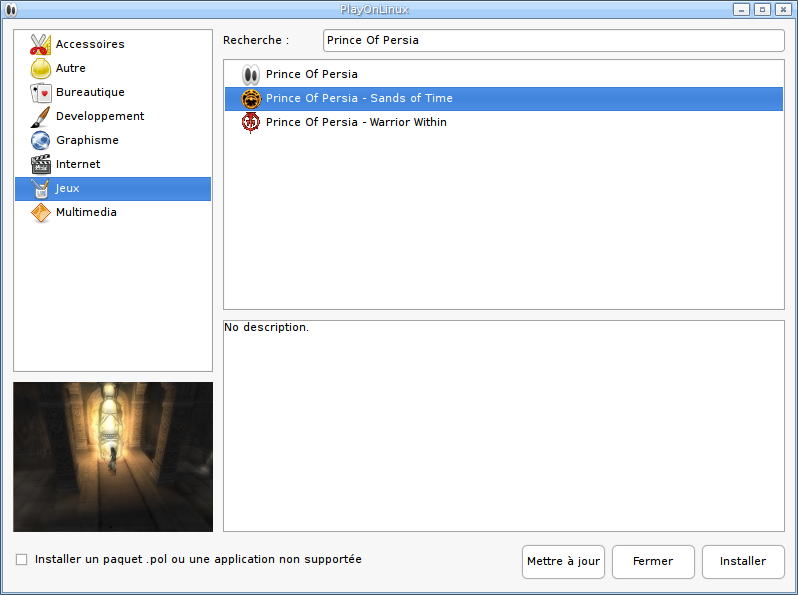Click the Autre yellow helmet icon
The height and width of the screenshot is (595, 798).
coord(40,68)
